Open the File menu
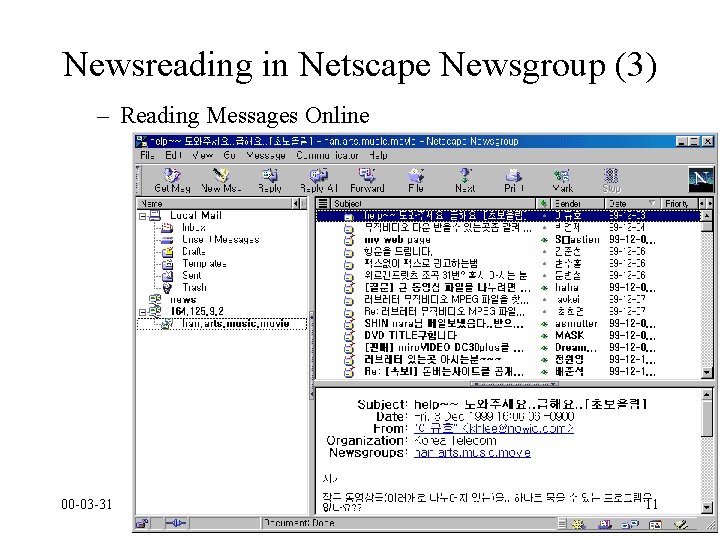Screen dimensions: 720x540 click(x=147, y=155)
